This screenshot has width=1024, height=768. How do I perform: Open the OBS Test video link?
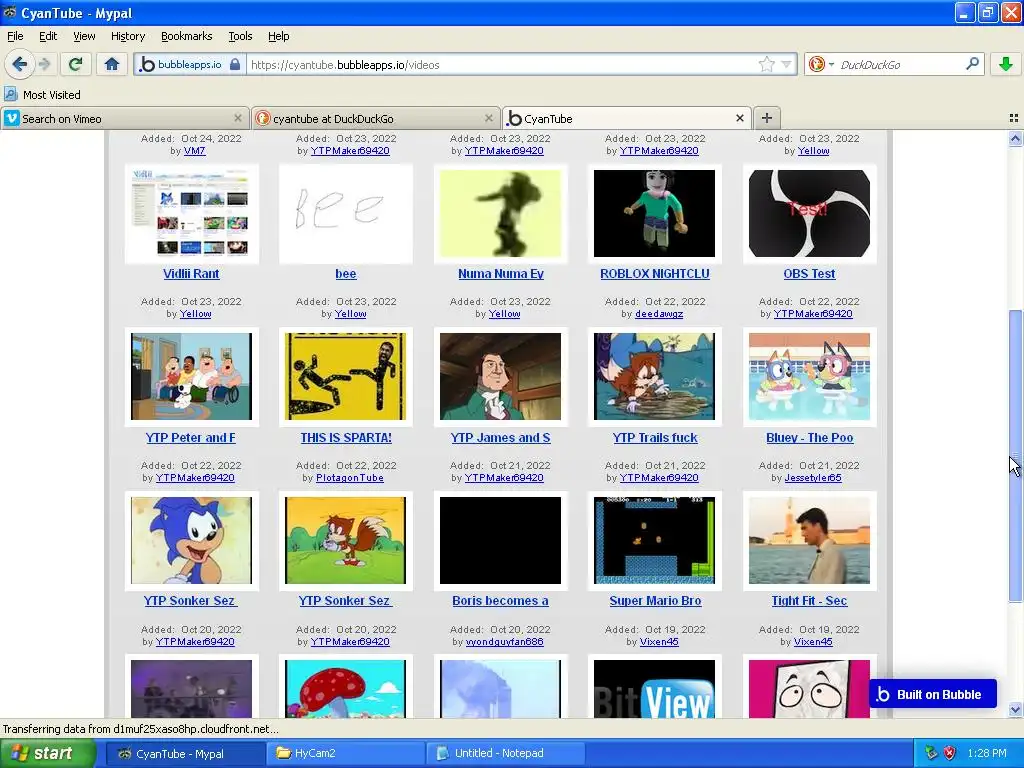[x=809, y=274]
